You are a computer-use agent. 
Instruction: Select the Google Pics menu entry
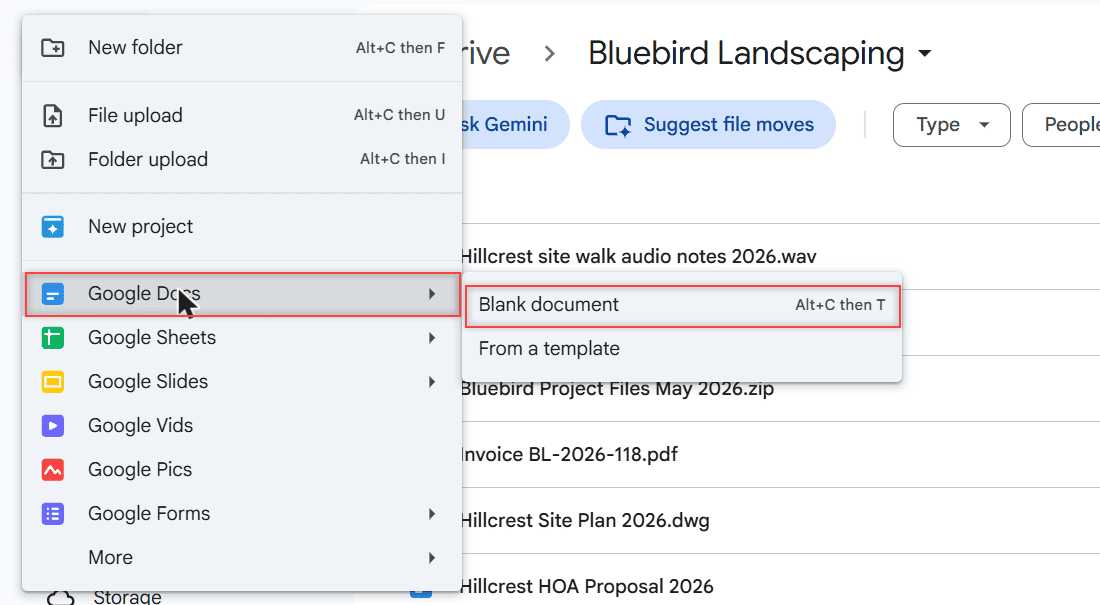click(x=243, y=470)
